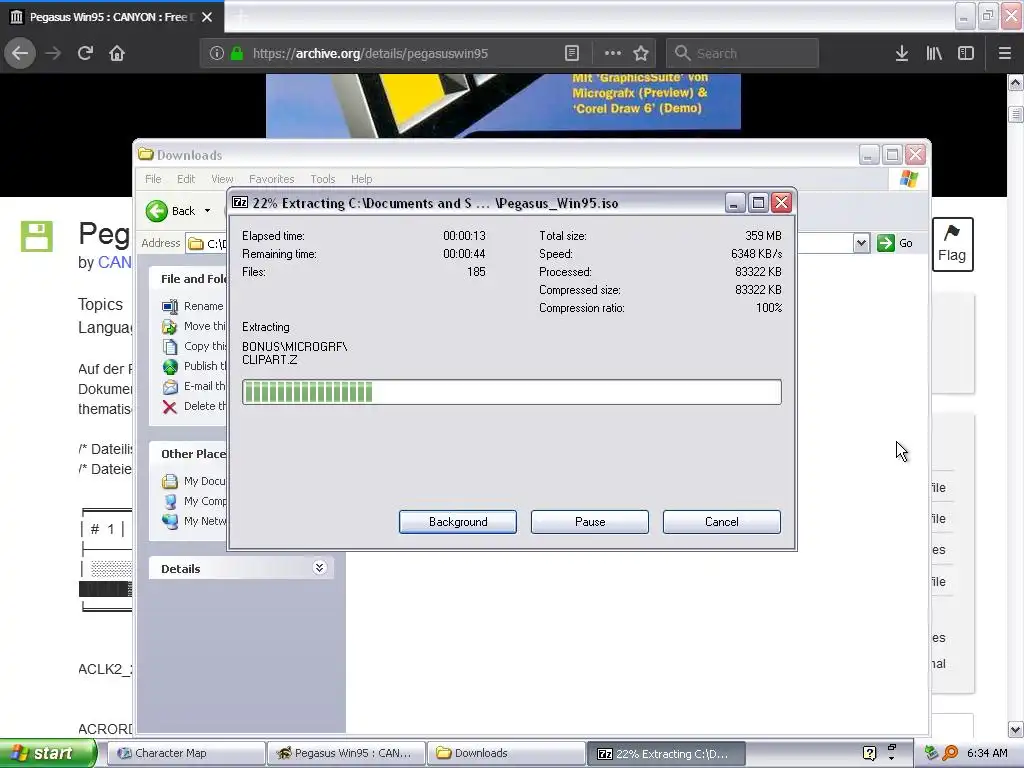Open Firefox library icon
The height and width of the screenshot is (768, 1024).
tap(934, 54)
